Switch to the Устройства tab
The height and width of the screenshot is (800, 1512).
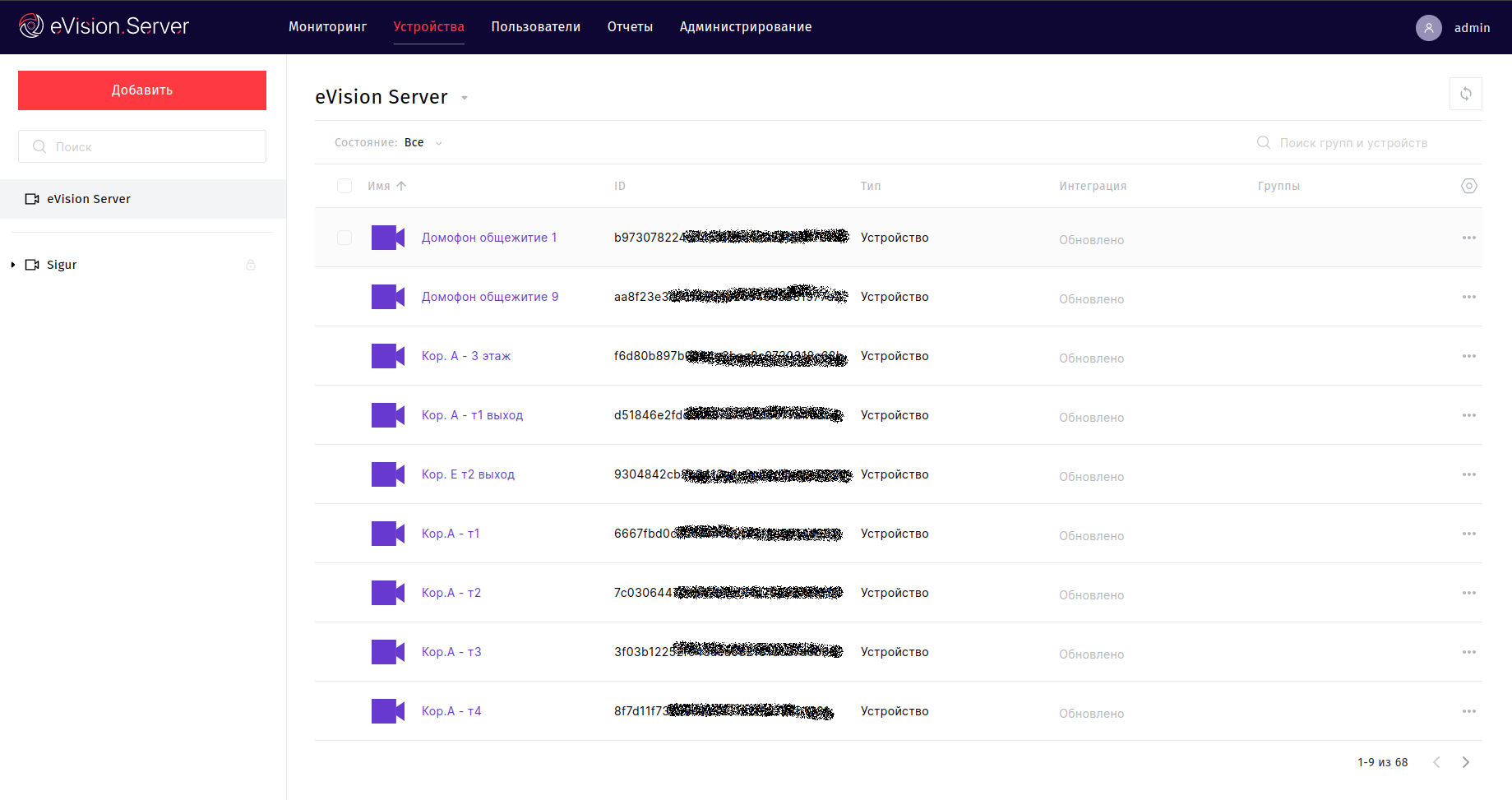tap(428, 26)
